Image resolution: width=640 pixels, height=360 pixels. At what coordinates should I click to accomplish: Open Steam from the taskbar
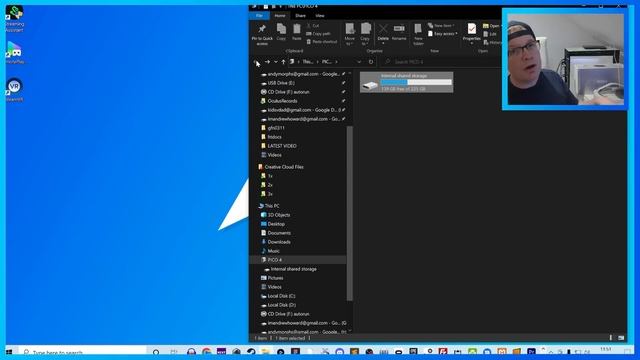251,352
